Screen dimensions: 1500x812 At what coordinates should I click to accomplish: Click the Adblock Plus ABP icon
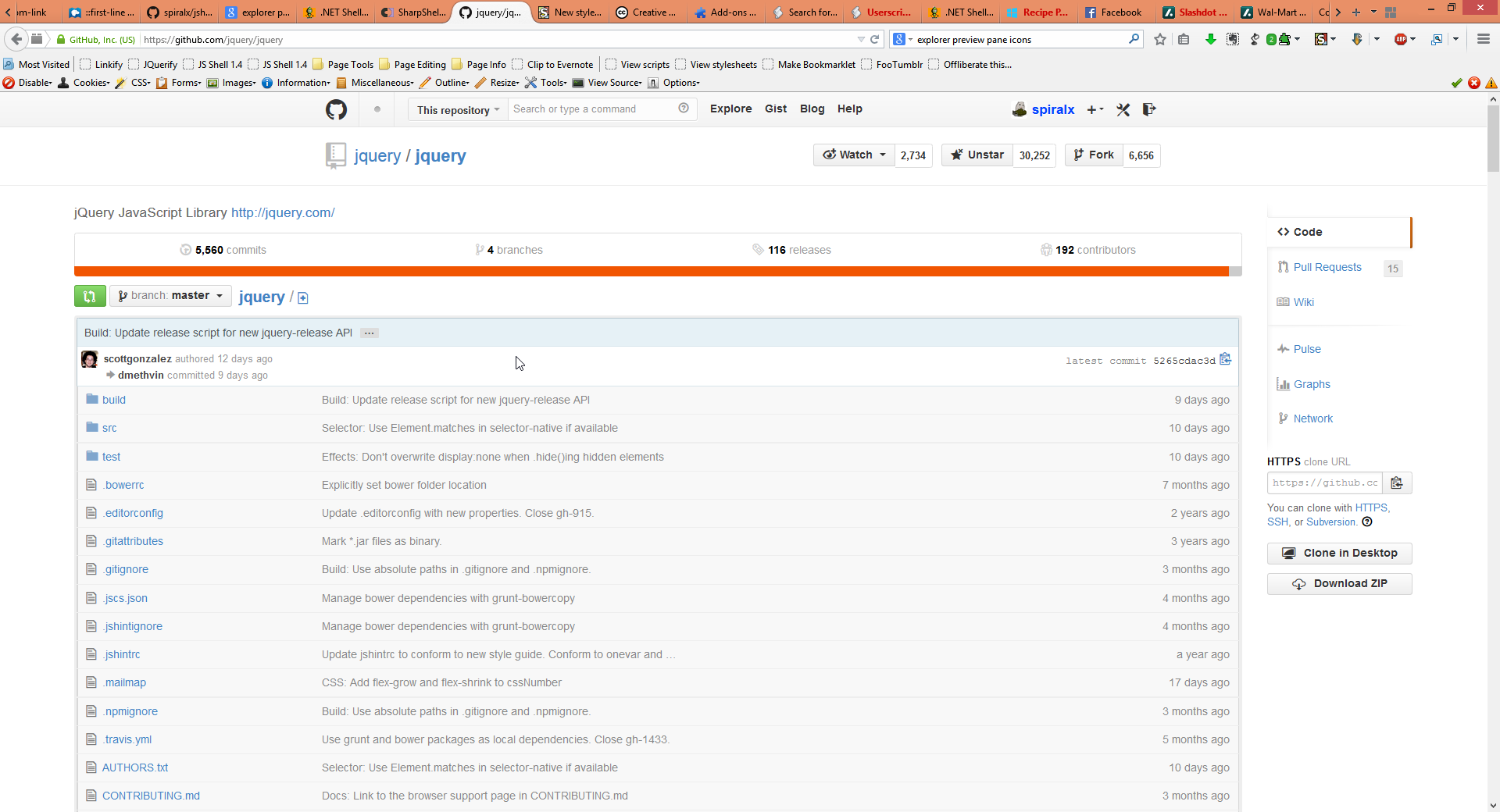point(1401,39)
